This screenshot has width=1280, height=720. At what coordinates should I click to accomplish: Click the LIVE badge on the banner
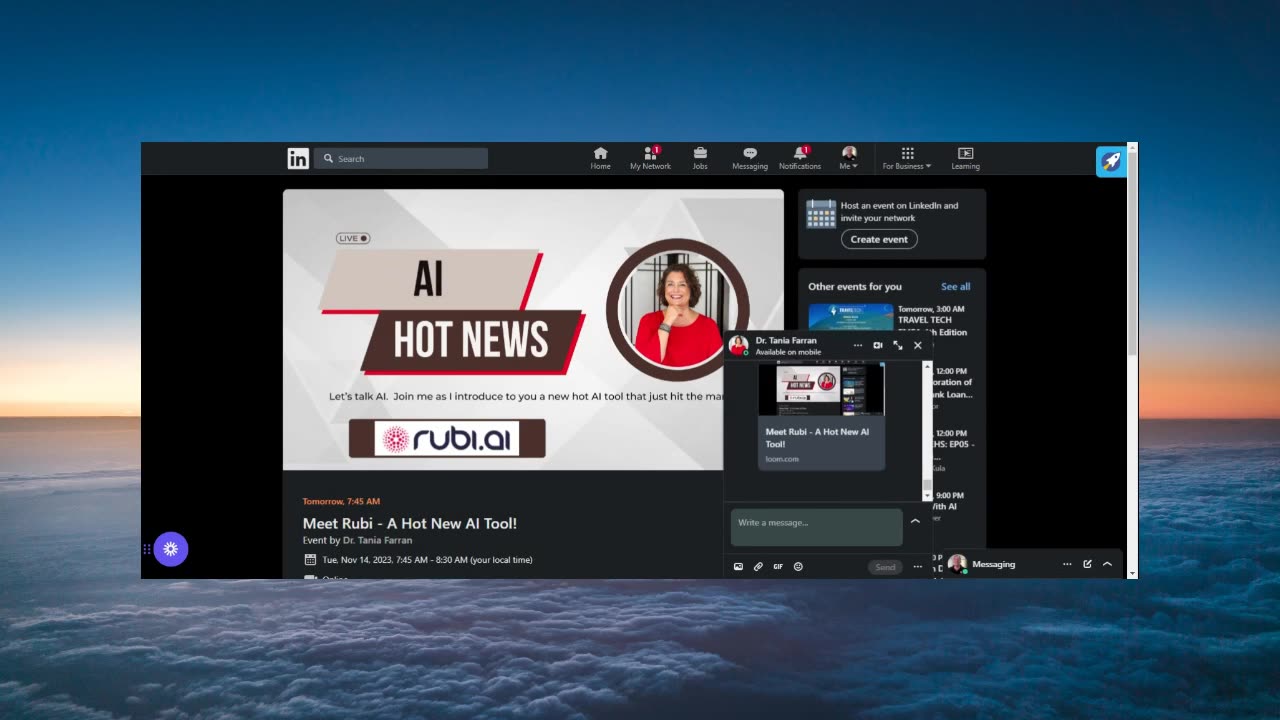point(353,238)
